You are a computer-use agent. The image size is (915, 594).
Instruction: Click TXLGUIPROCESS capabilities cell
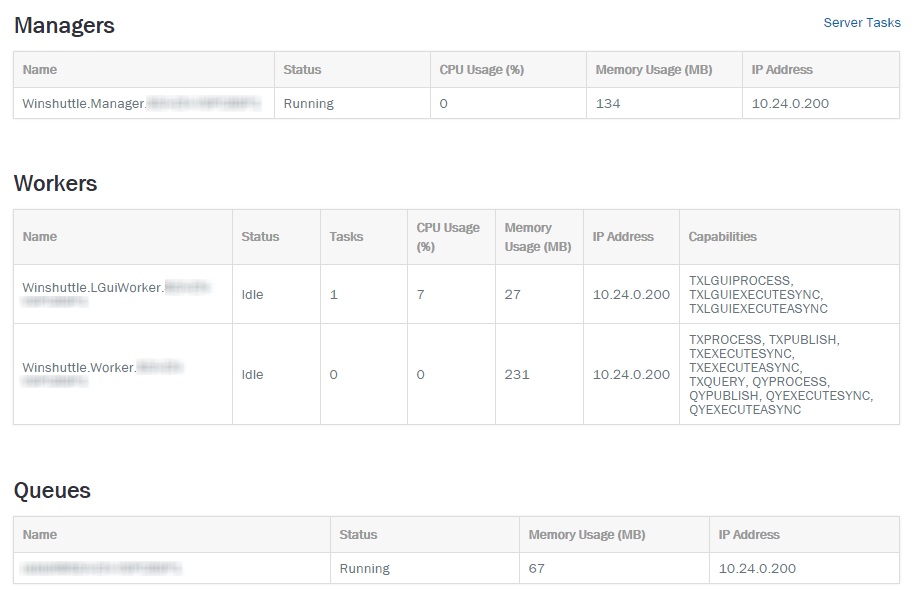click(x=789, y=294)
